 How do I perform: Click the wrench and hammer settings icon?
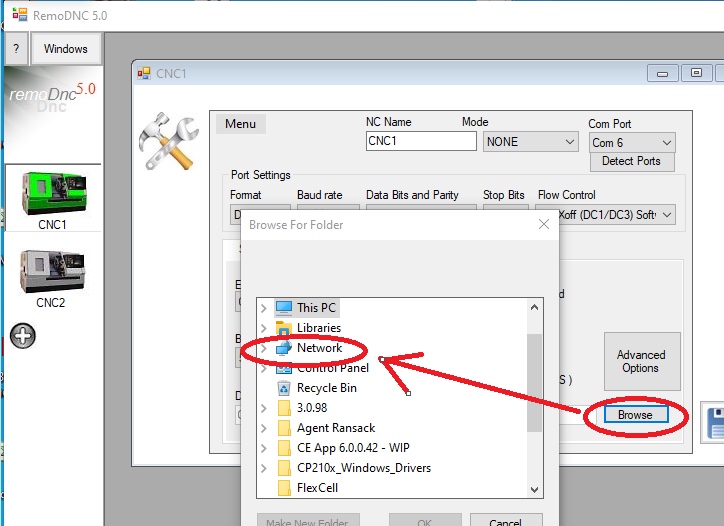[168, 141]
